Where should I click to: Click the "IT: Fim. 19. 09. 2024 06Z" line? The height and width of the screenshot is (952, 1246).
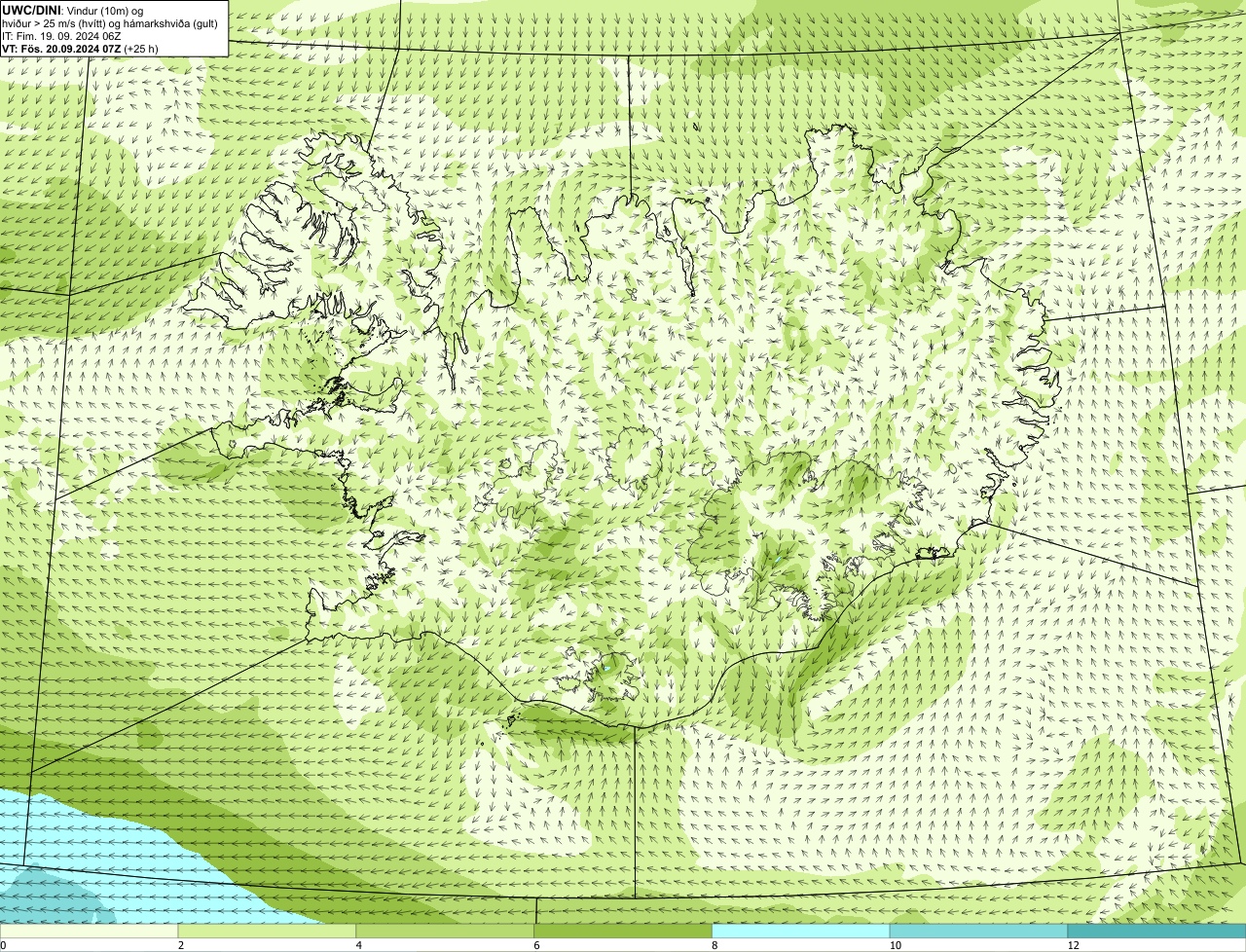(61, 36)
